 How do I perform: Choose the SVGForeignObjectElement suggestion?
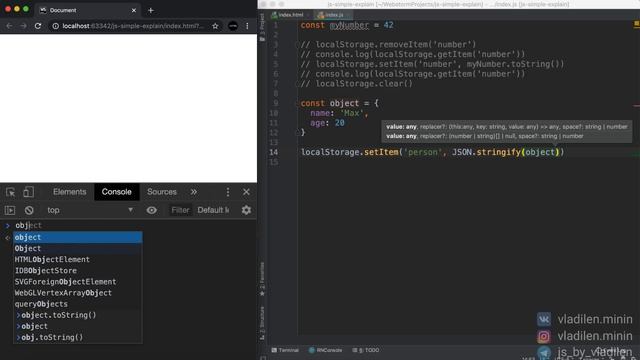[78, 282]
